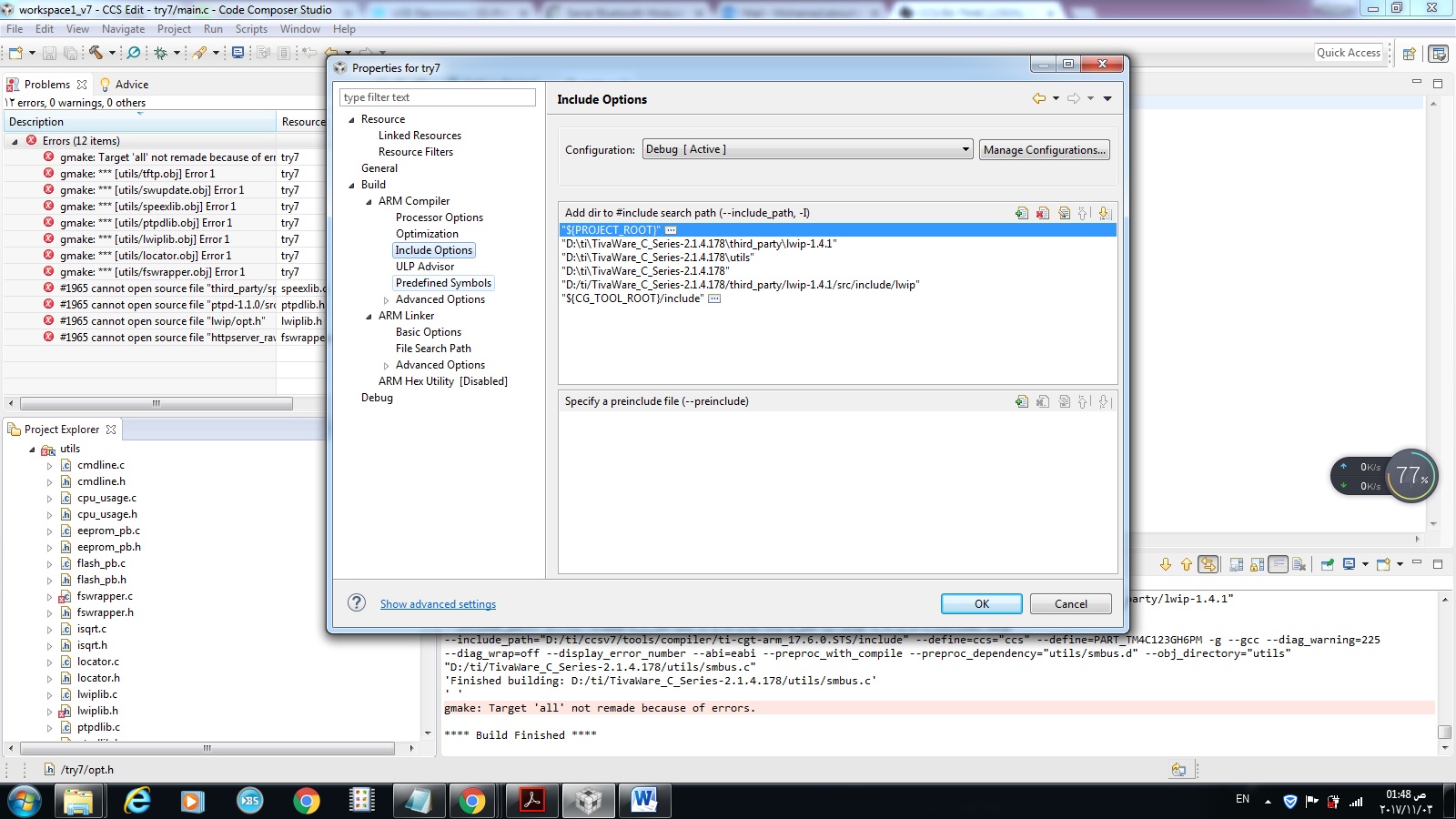Collapse the ARM Compiler node
The height and width of the screenshot is (819, 1456).
(x=369, y=202)
